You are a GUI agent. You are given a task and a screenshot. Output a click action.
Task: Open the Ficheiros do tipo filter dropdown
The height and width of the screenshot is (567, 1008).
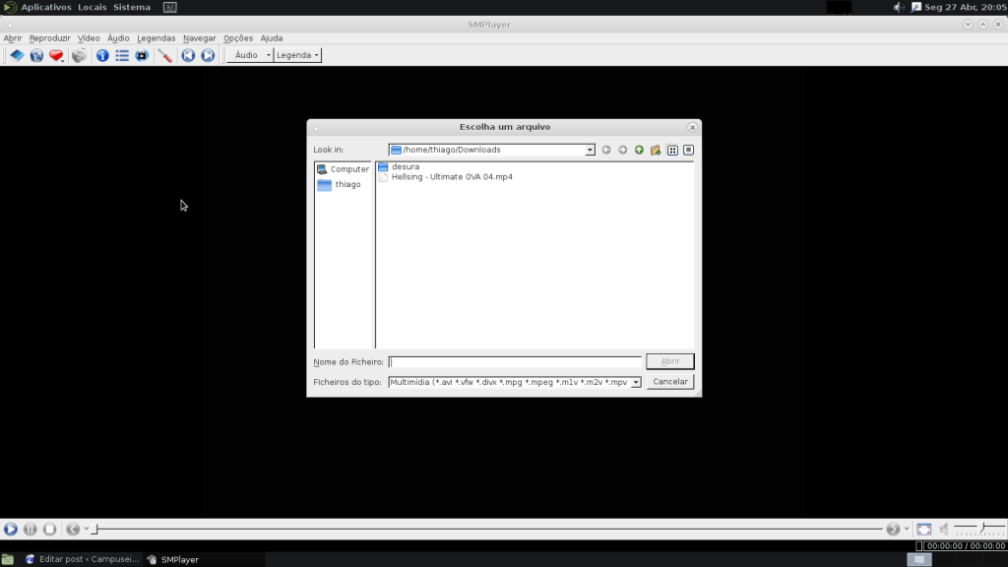(636, 382)
